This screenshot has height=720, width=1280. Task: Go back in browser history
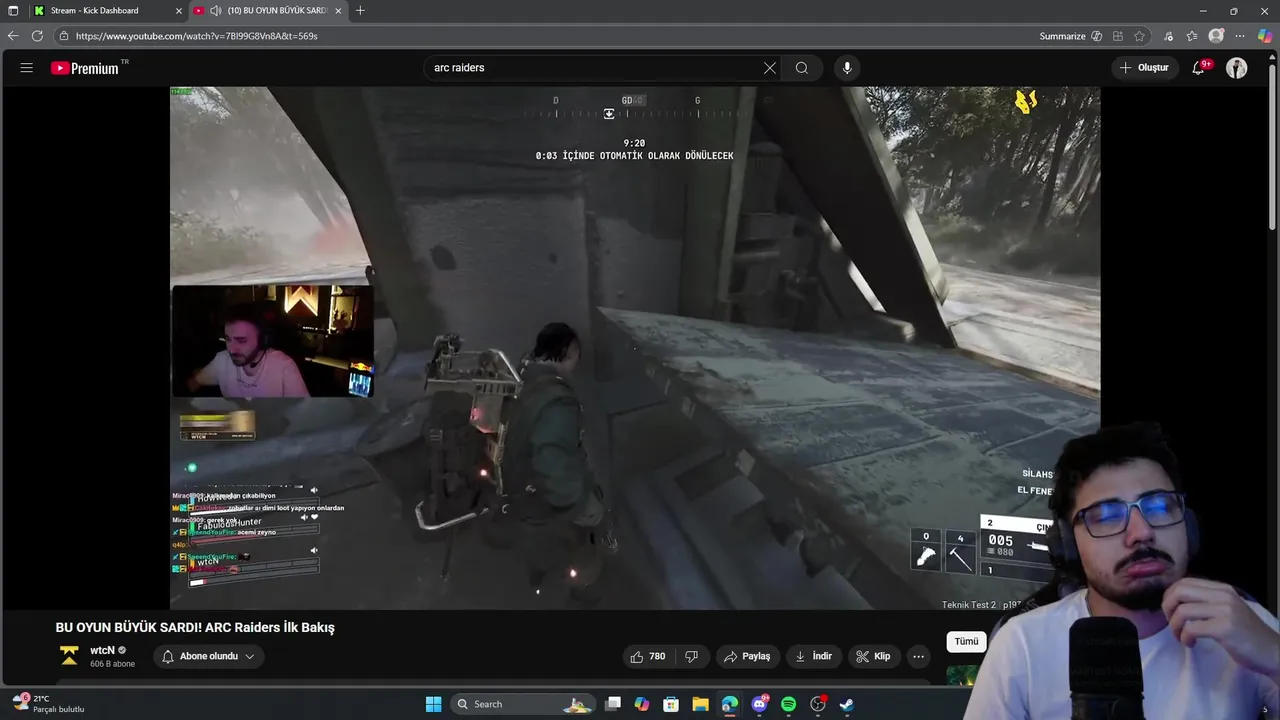(13, 36)
